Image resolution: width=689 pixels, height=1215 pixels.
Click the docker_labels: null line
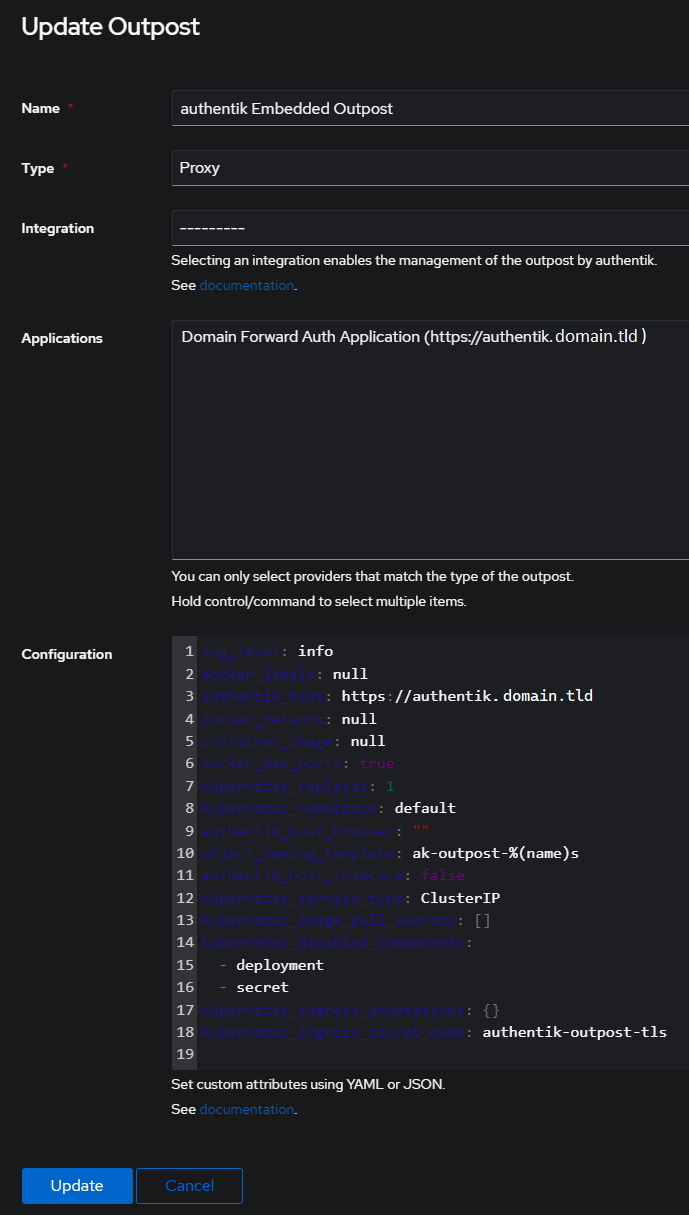(x=285, y=674)
